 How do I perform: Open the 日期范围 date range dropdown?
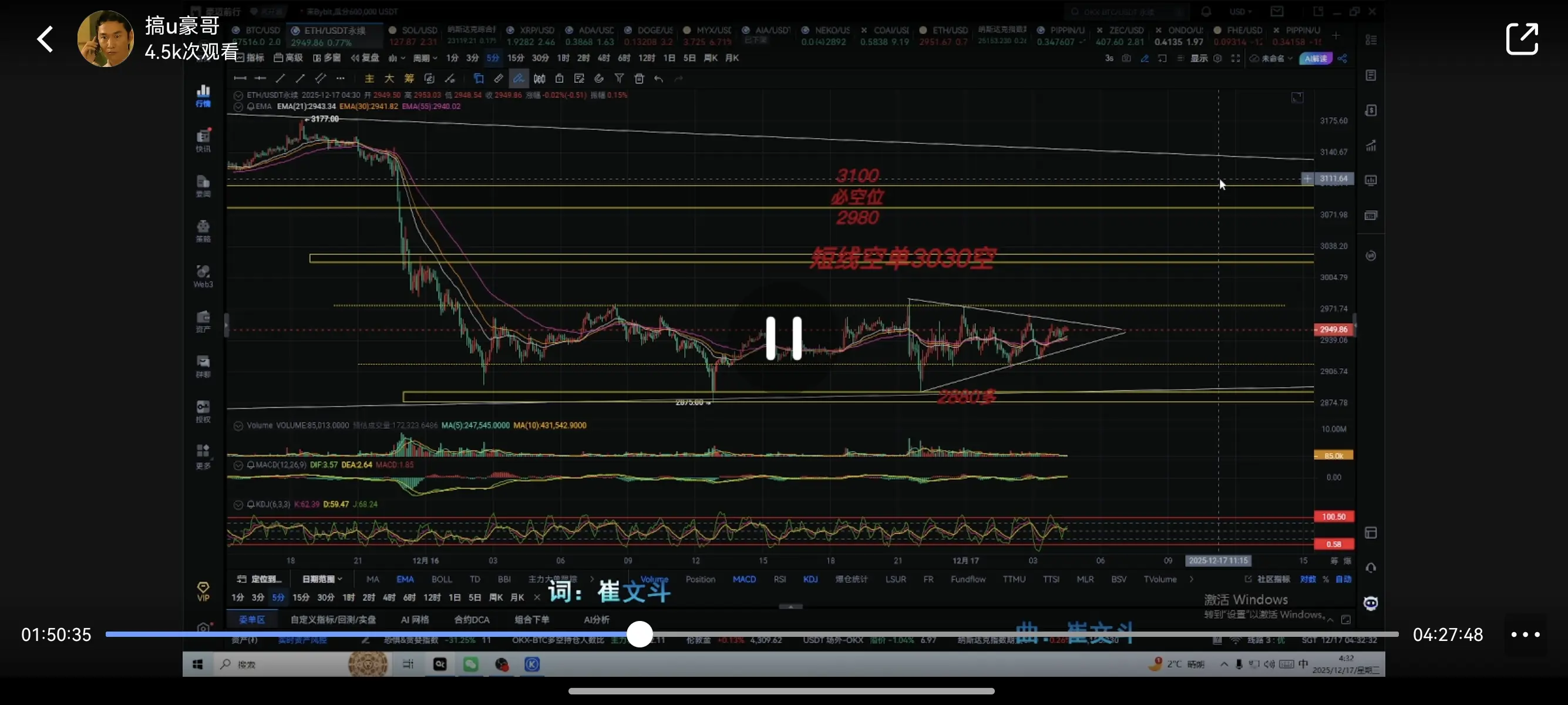coord(322,579)
